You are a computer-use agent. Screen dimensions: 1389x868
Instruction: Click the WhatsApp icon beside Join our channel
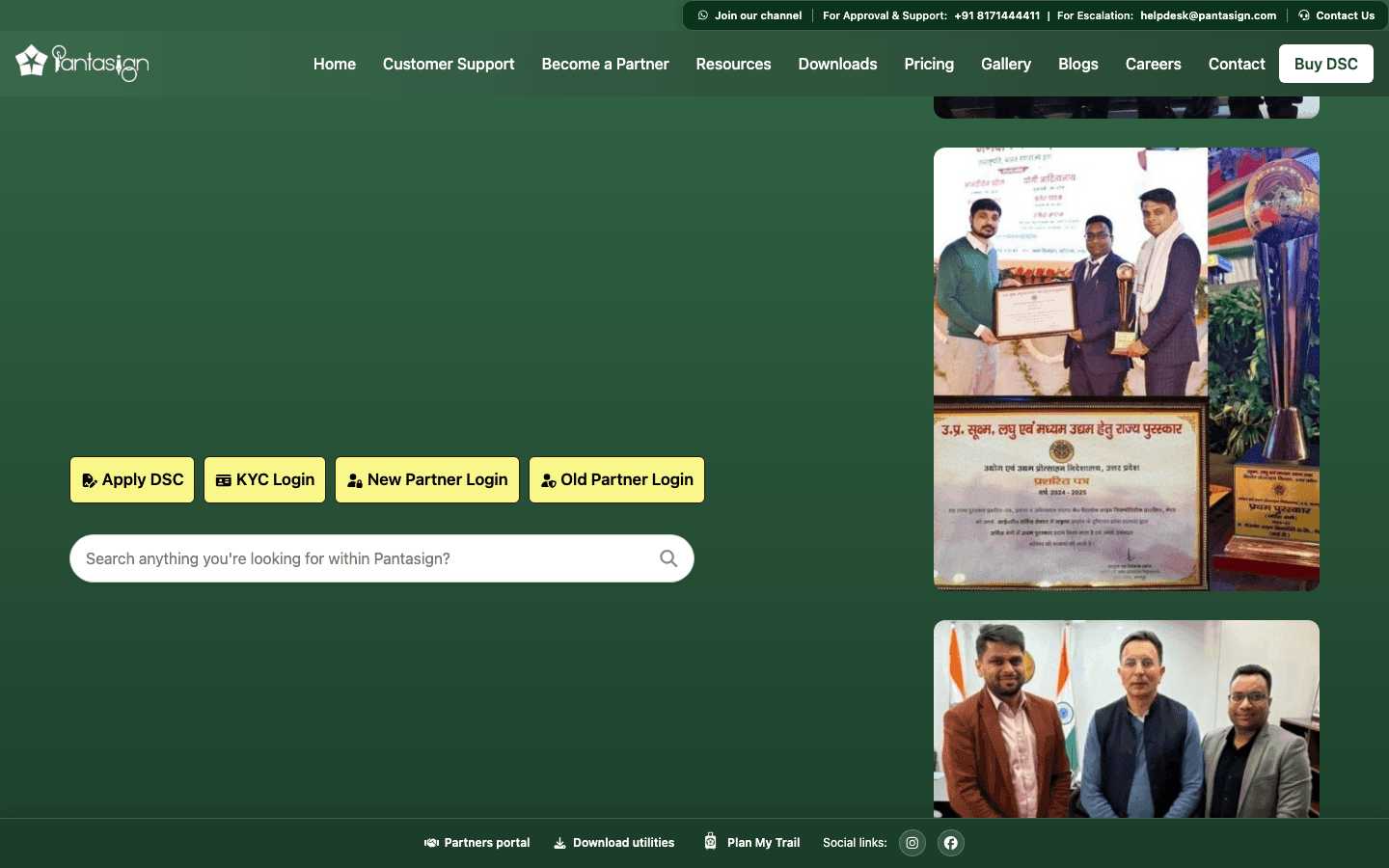point(703,15)
